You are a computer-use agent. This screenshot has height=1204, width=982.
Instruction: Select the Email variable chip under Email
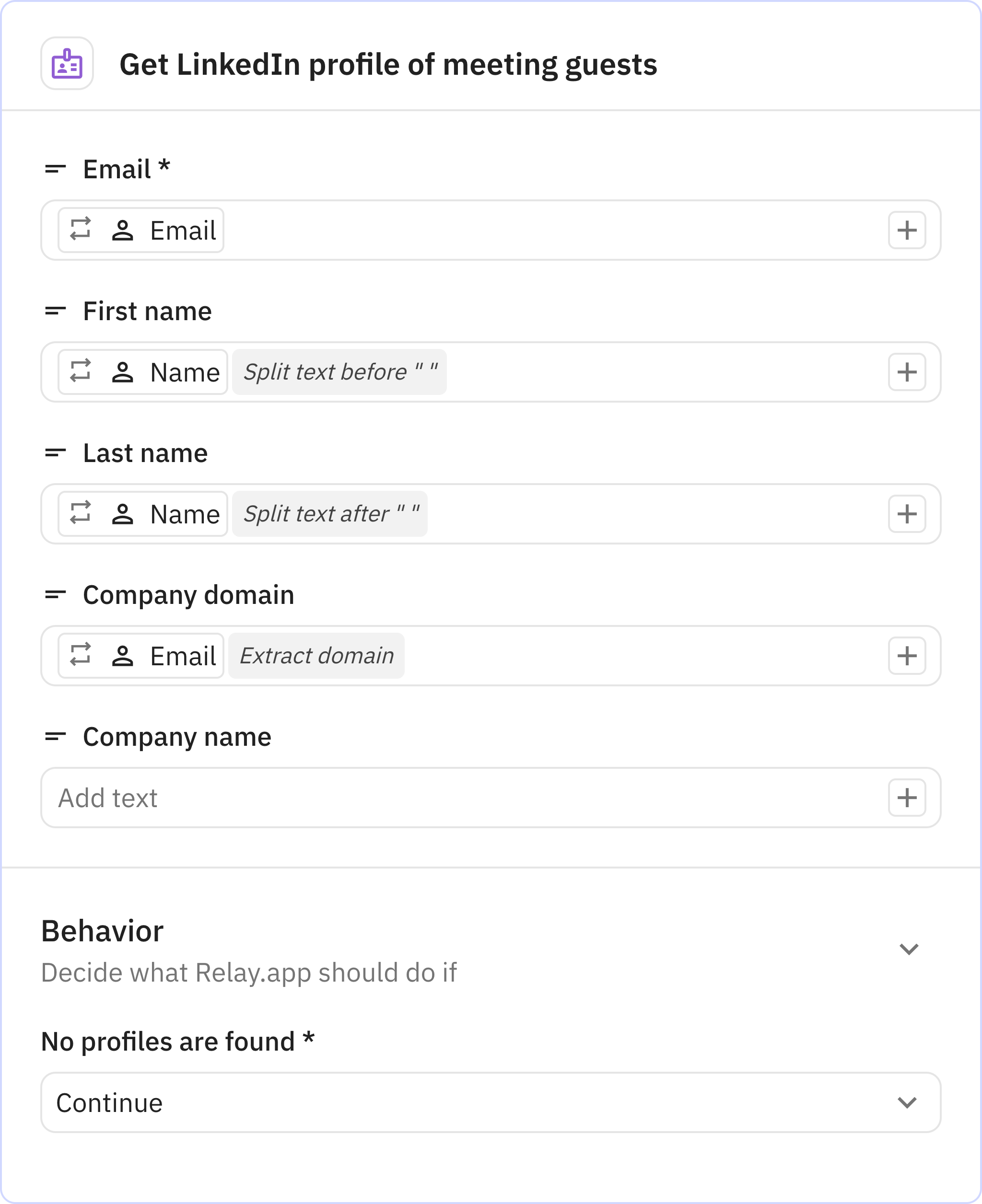(141, 230)
